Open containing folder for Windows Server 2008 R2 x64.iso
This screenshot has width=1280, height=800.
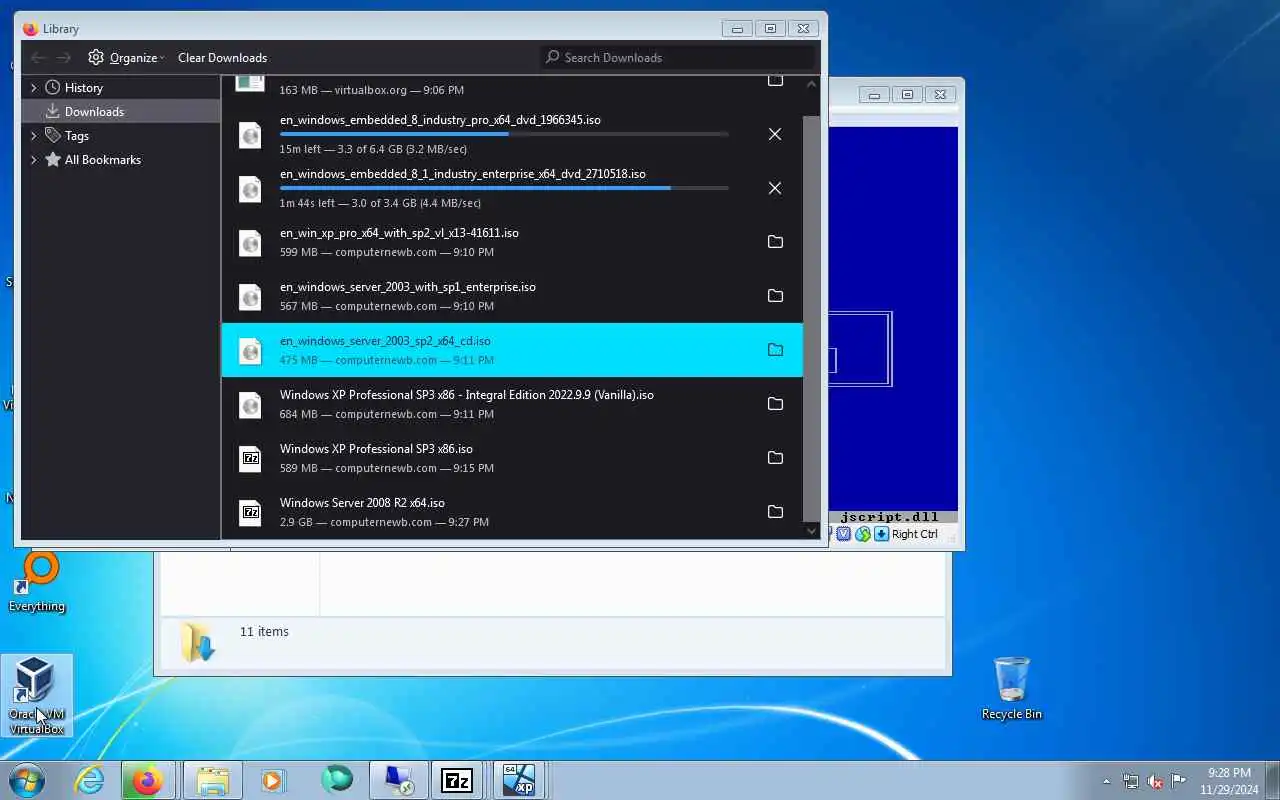pyautogui.click(x=775, y=512)
